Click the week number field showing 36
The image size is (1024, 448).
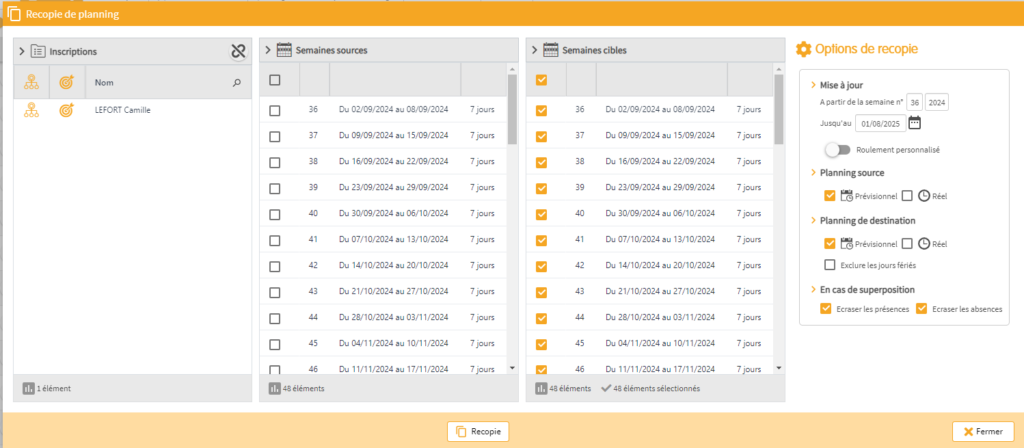tap(913, 102)
